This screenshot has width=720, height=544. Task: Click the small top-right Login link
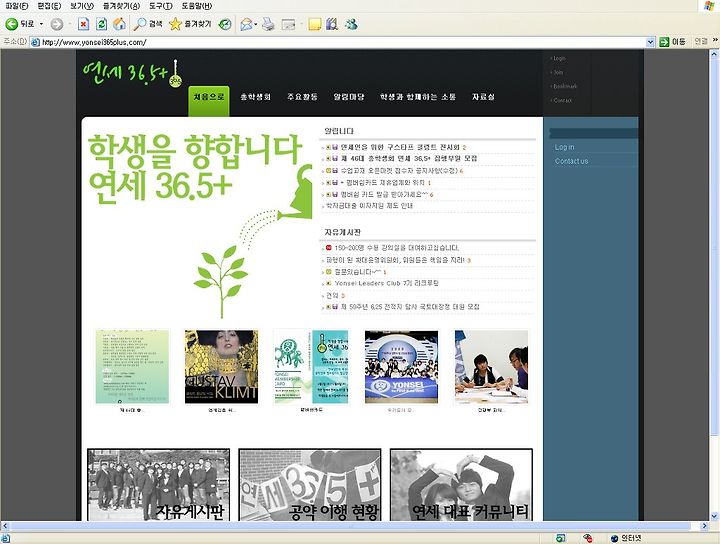559,58
